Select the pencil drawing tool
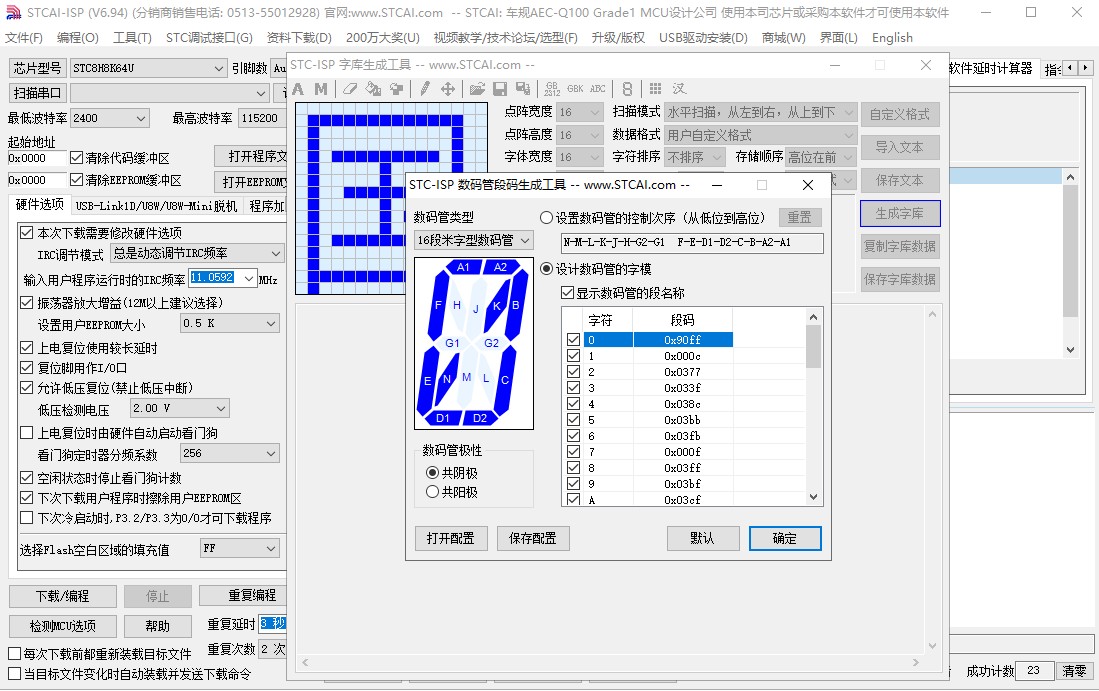Screen dimensions: 1099x691 coord(425,89)
